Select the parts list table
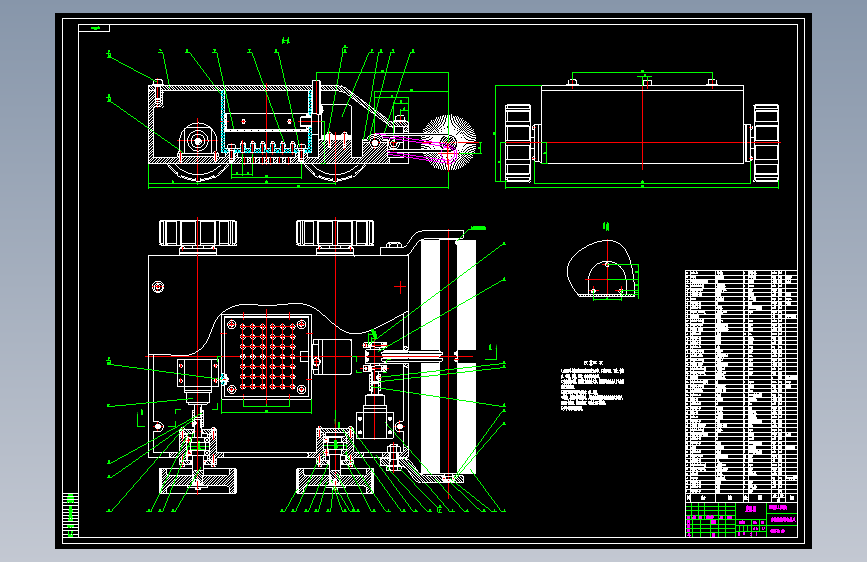This screenshot has height=562, width=867. tap(741, 386)
